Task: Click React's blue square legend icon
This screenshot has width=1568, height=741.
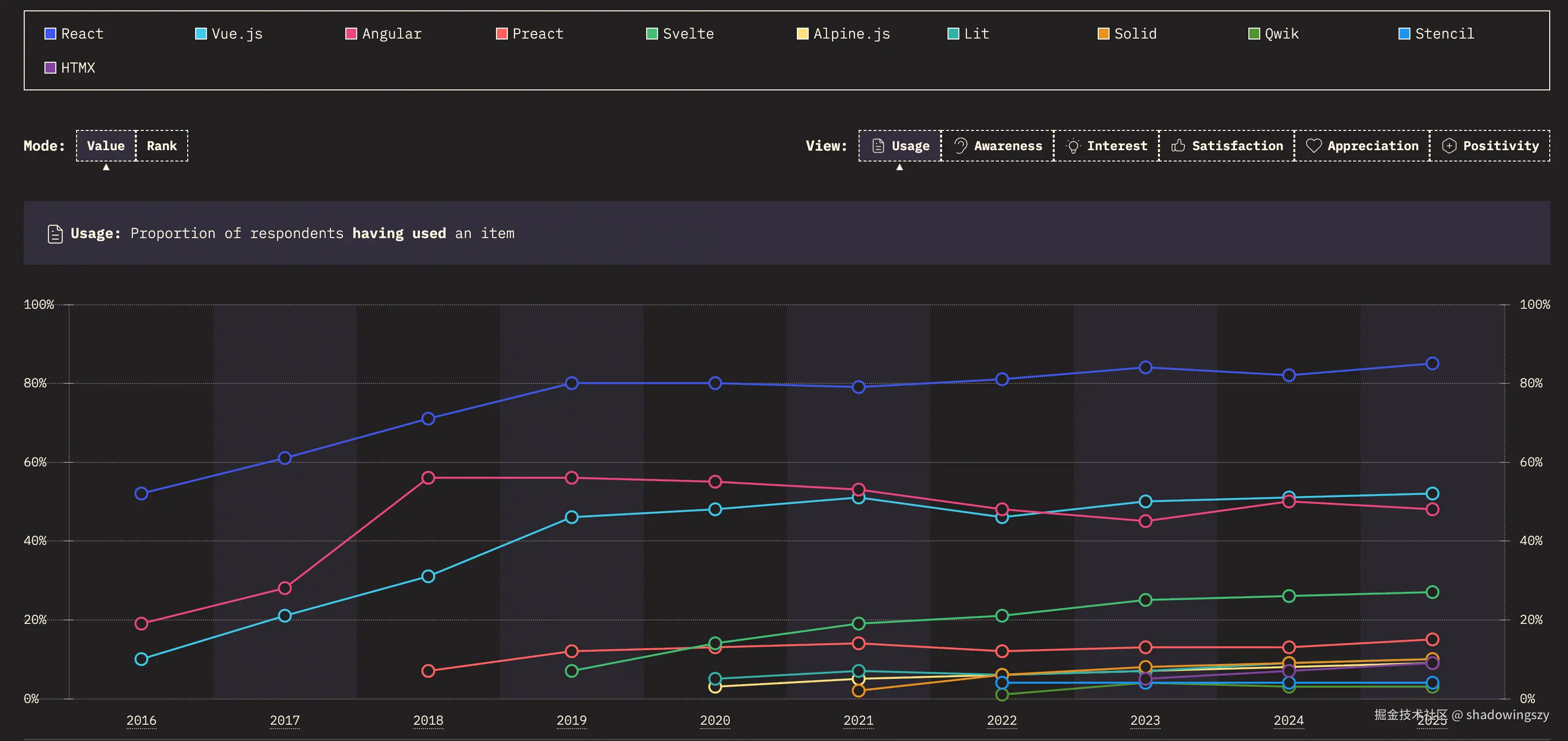Action: click(x=50, y=34)
